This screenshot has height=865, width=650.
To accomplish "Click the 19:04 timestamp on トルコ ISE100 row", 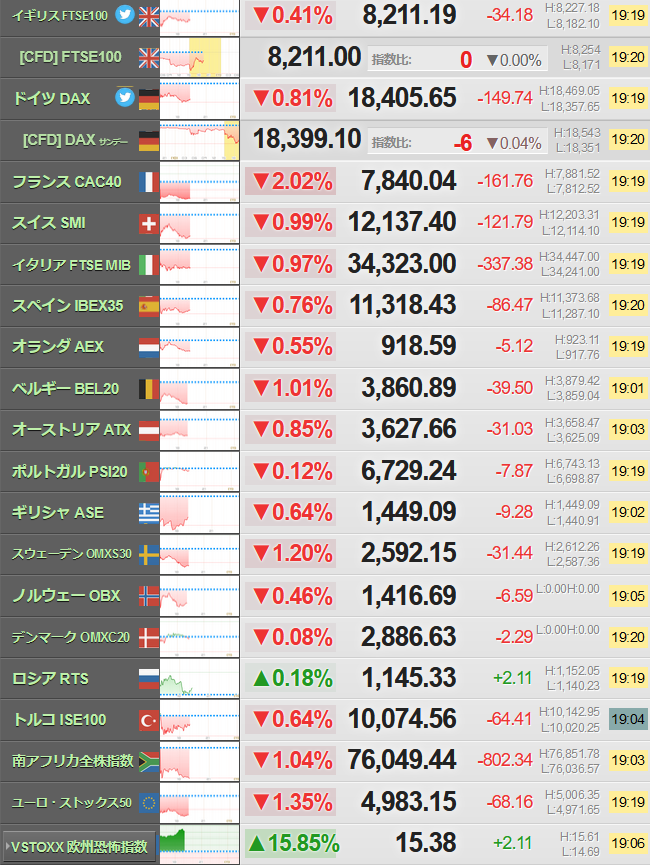I will (x=628, y=719).
